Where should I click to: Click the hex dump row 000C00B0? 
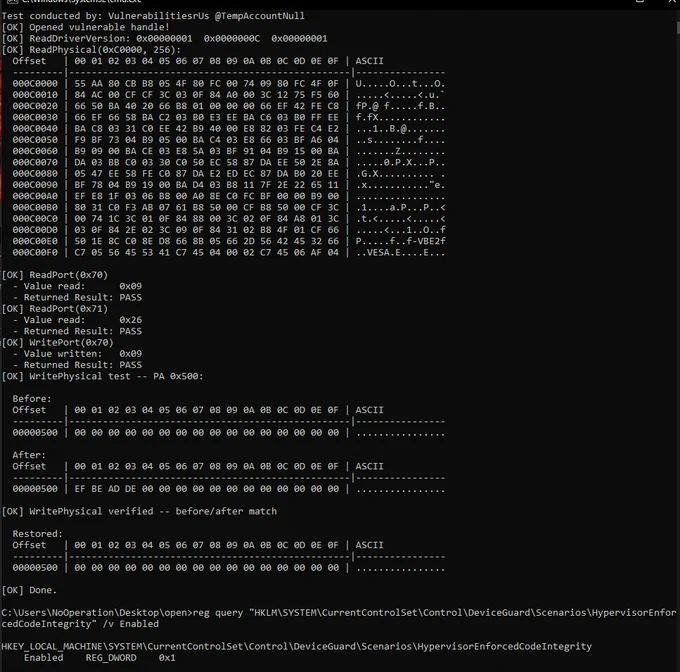[x=229, y=208]
